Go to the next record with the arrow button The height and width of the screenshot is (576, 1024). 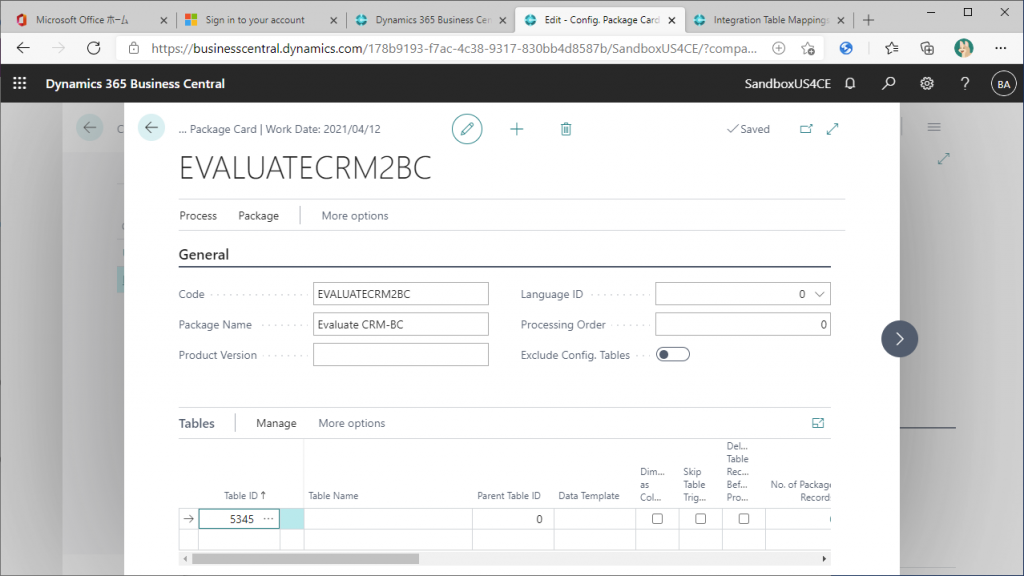(x=899, y=338)
